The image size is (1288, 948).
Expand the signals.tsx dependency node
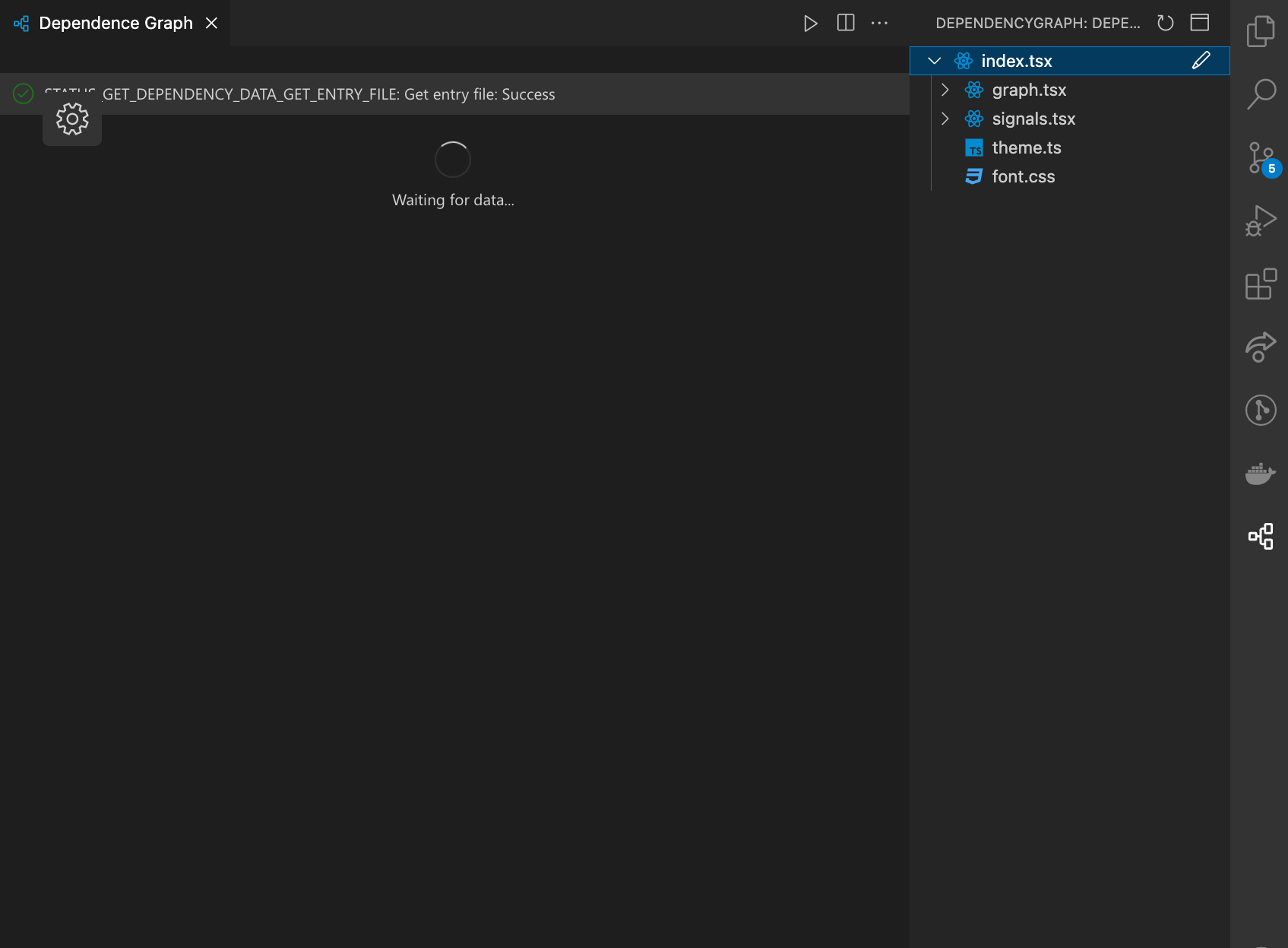[x=945, y=119]
